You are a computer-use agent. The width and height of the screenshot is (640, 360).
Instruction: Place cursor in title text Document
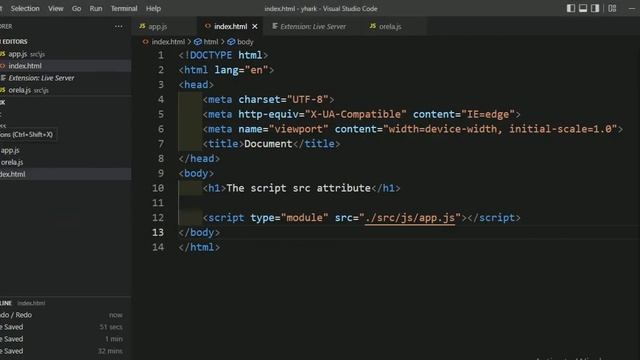tap(268, 144)
